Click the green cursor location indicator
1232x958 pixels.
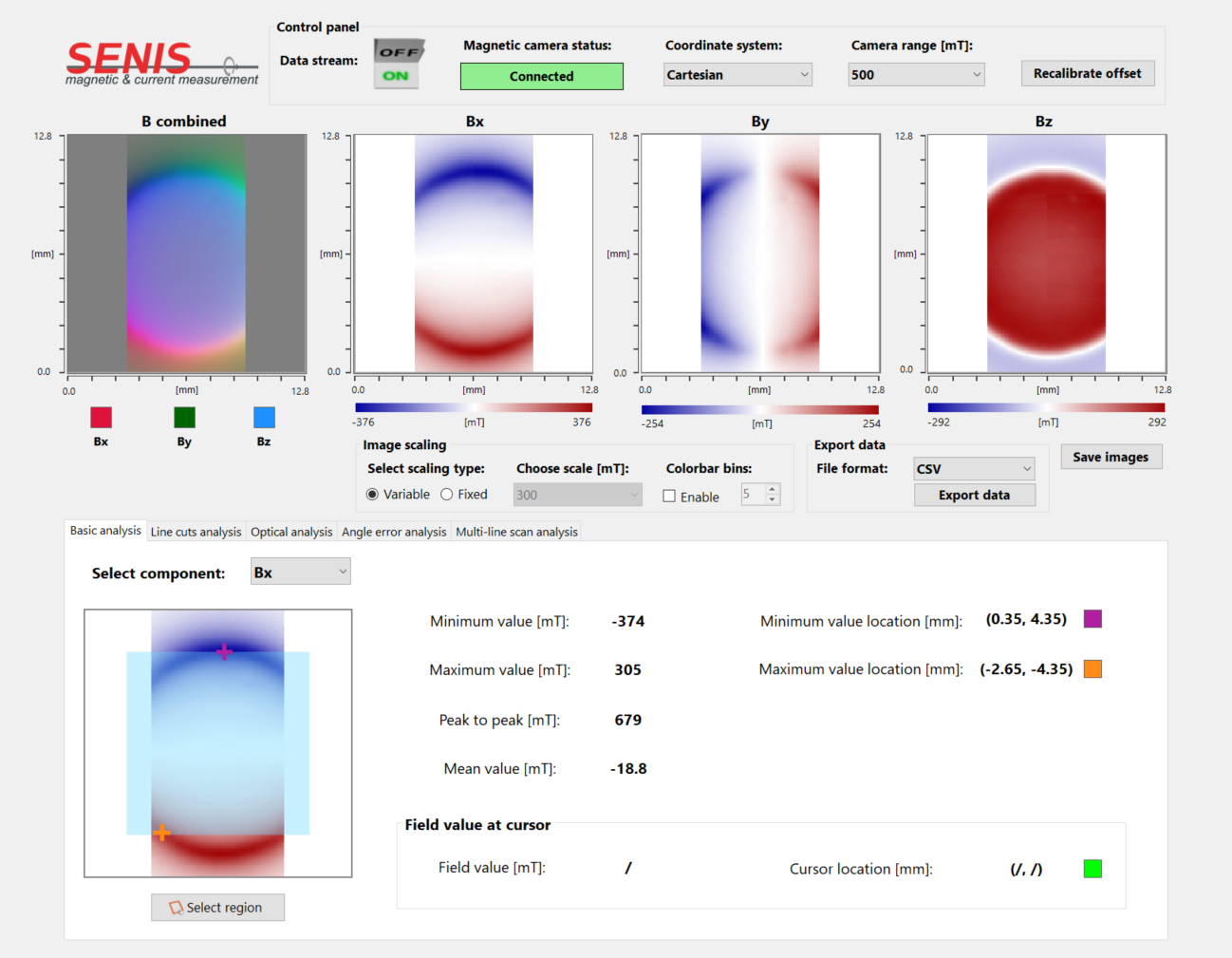pyautogui.click(x=1092, y=868)
